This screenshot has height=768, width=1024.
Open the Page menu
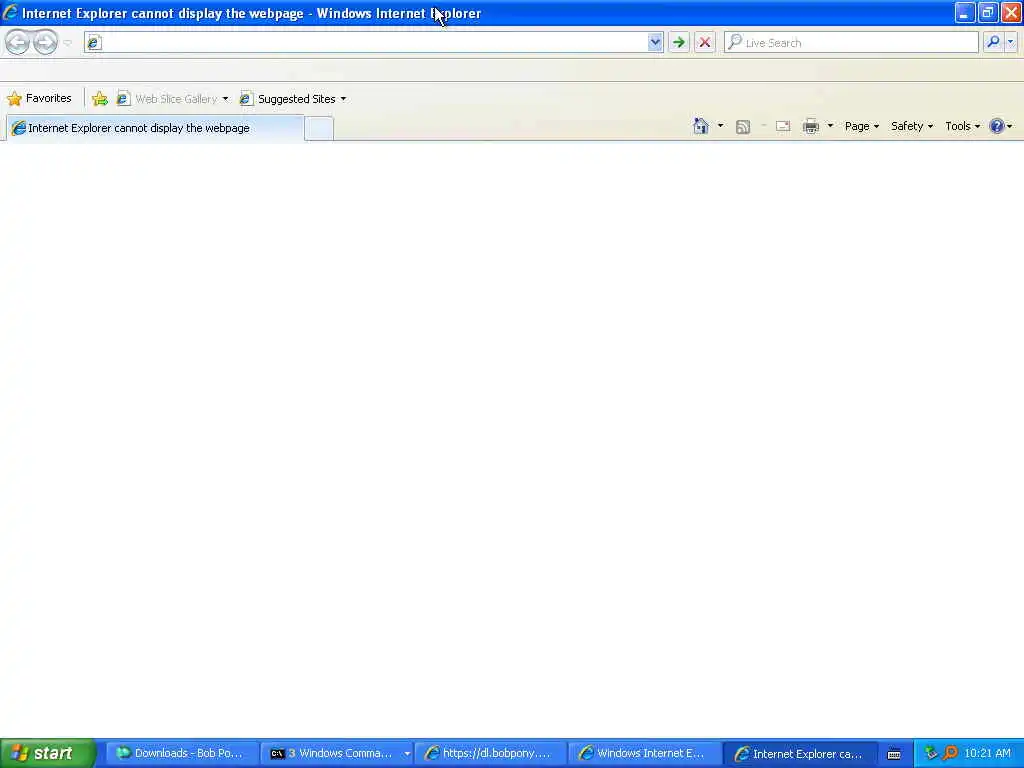[862, 126]
